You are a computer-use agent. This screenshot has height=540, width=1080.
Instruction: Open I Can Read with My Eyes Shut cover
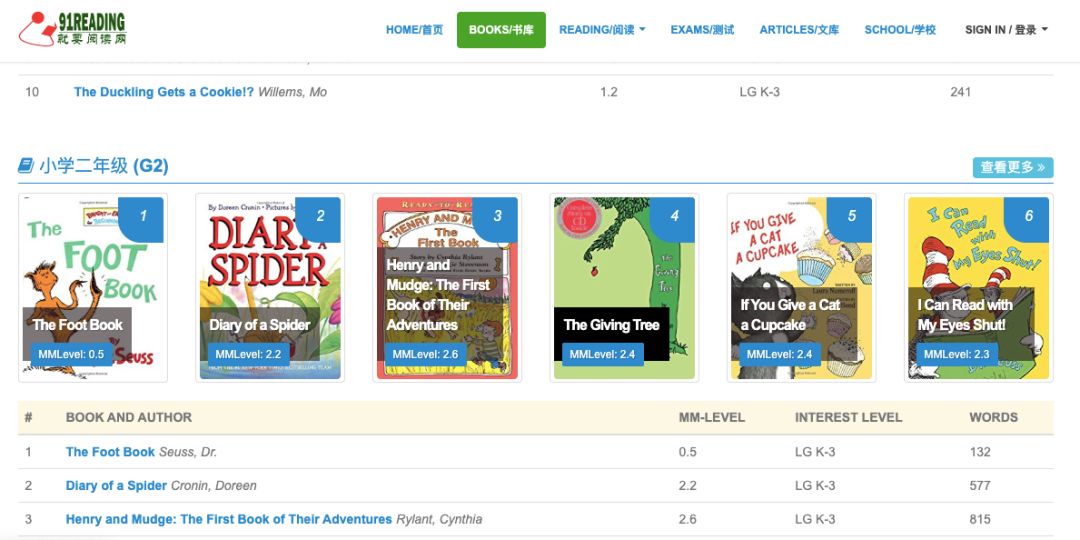[x=979, y=287]
